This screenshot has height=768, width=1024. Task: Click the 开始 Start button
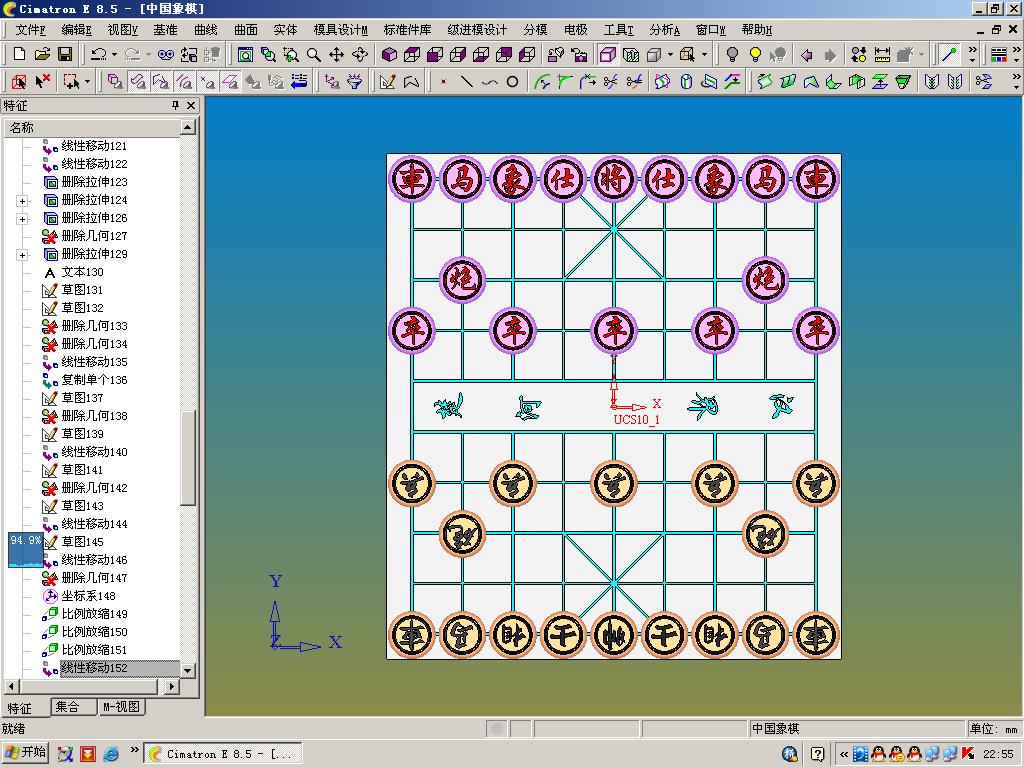tap(25, 753)
